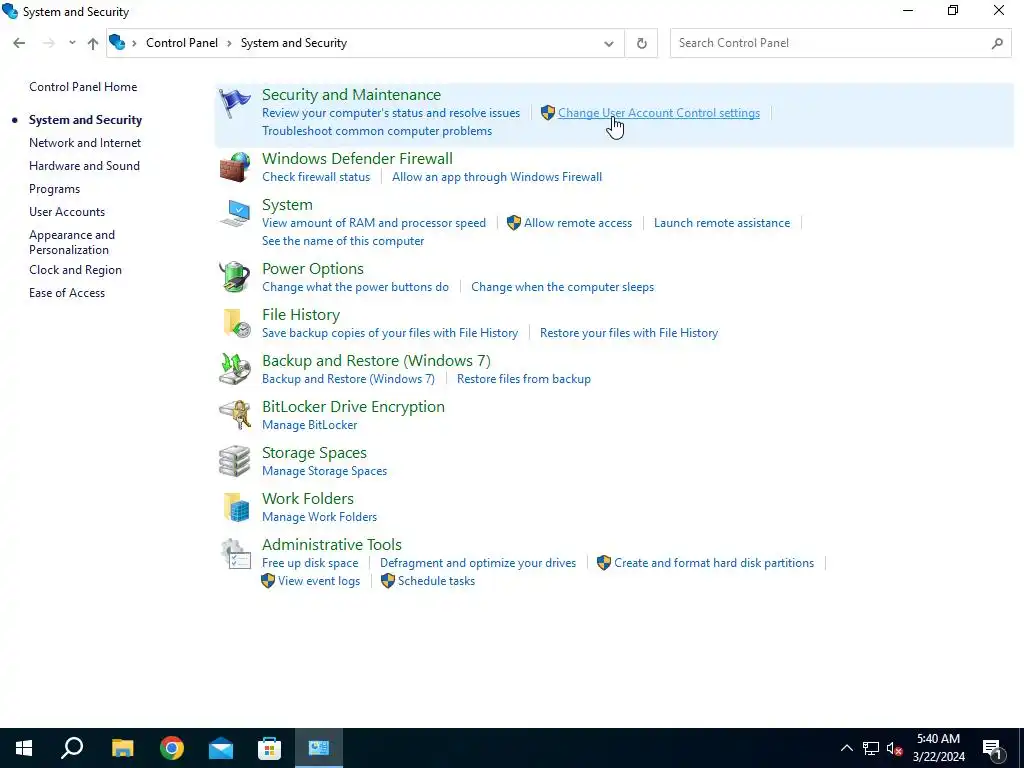
Task: Go to Control Panel Home
Action: pos(83,87)
